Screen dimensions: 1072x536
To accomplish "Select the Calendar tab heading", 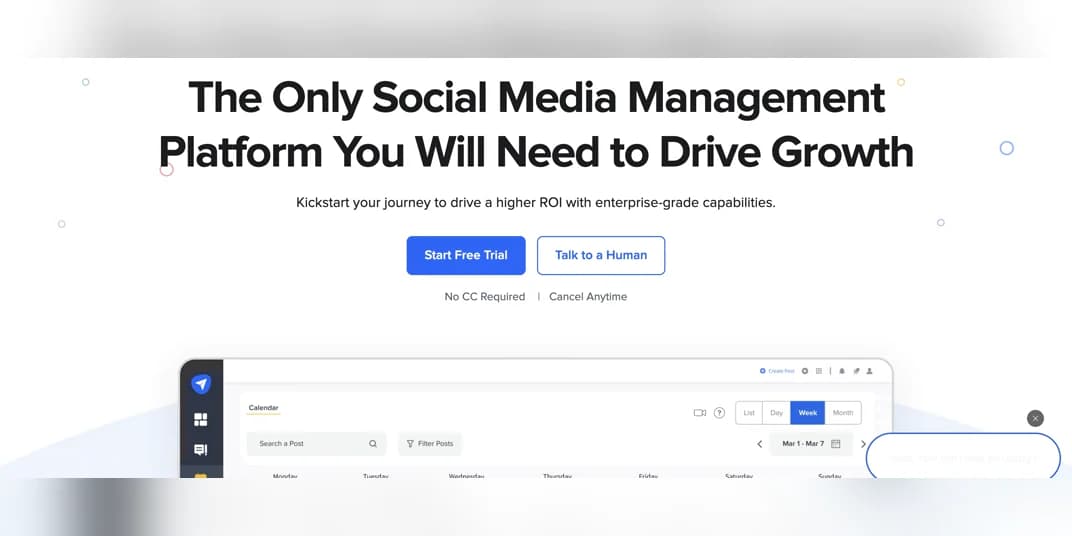I will (263, 408).
